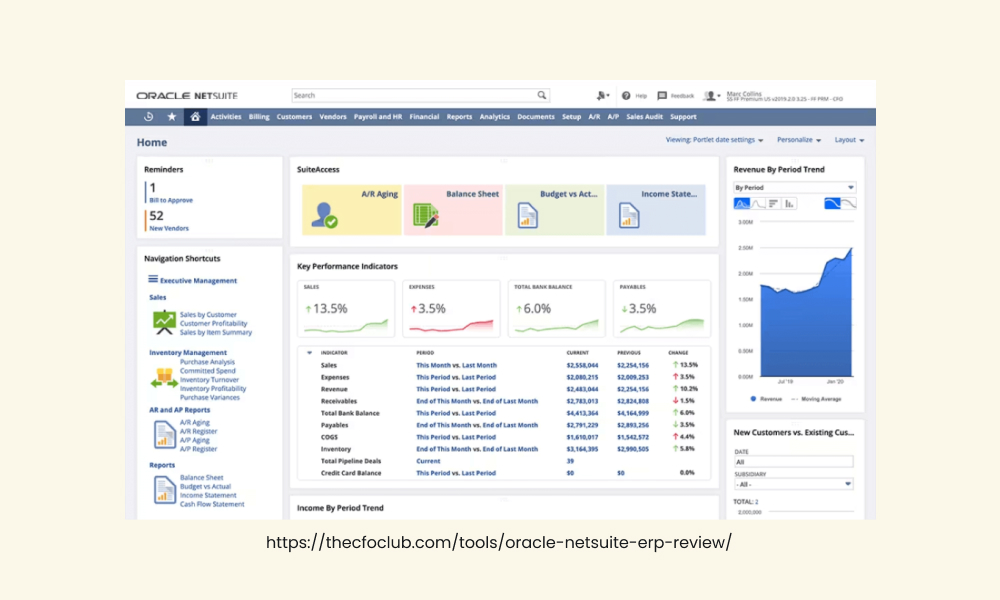The height and width of the screenshot is (600, 1000).
Task: Click the Inventory Management boxes icon
Action: (x=164, y=377)
